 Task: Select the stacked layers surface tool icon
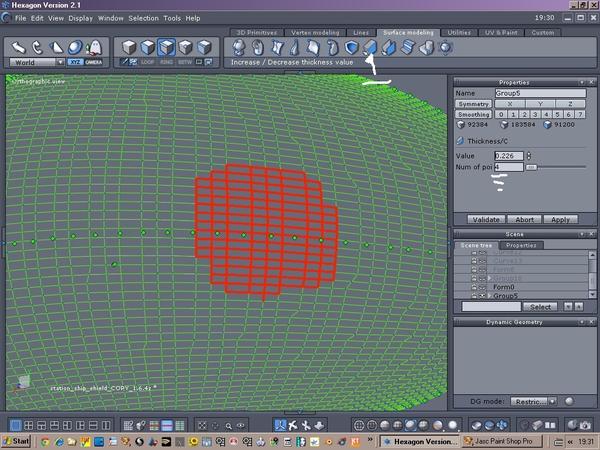(x=407, y=47)
